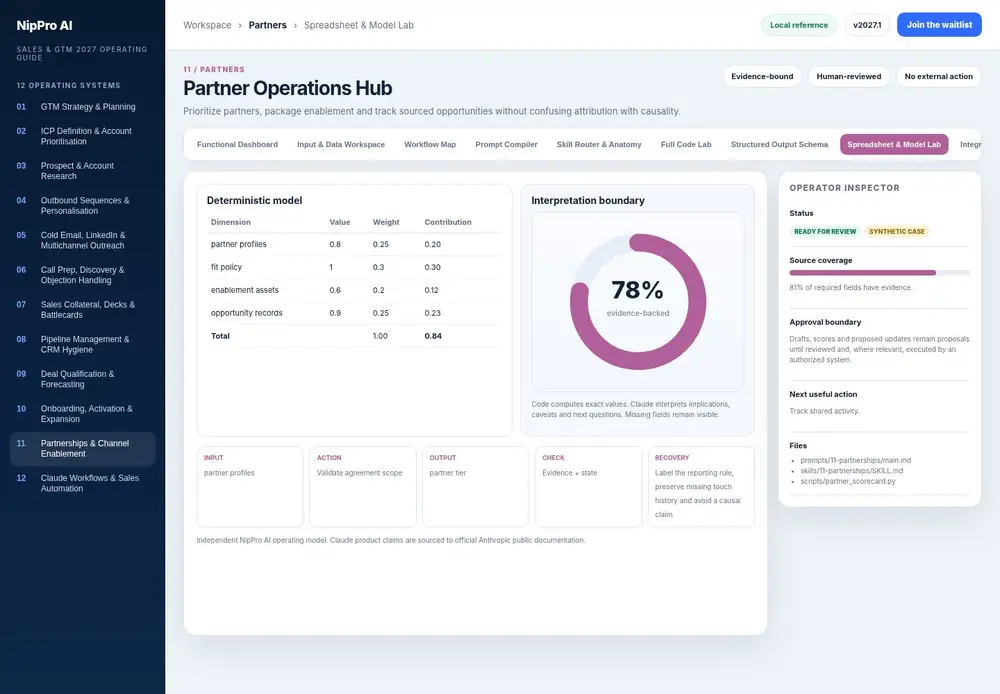Switch to Input & Data Workspace tab
This screenshot has width=1000, height=694.
coord(341,144)
